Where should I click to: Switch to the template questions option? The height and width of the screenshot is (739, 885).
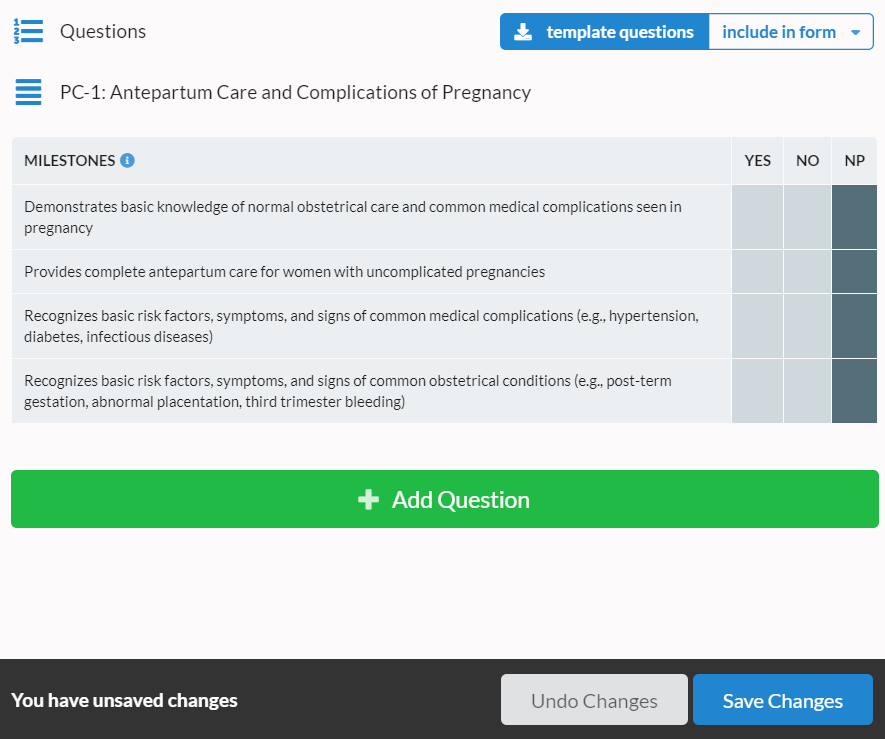click(x=603, y=31)
